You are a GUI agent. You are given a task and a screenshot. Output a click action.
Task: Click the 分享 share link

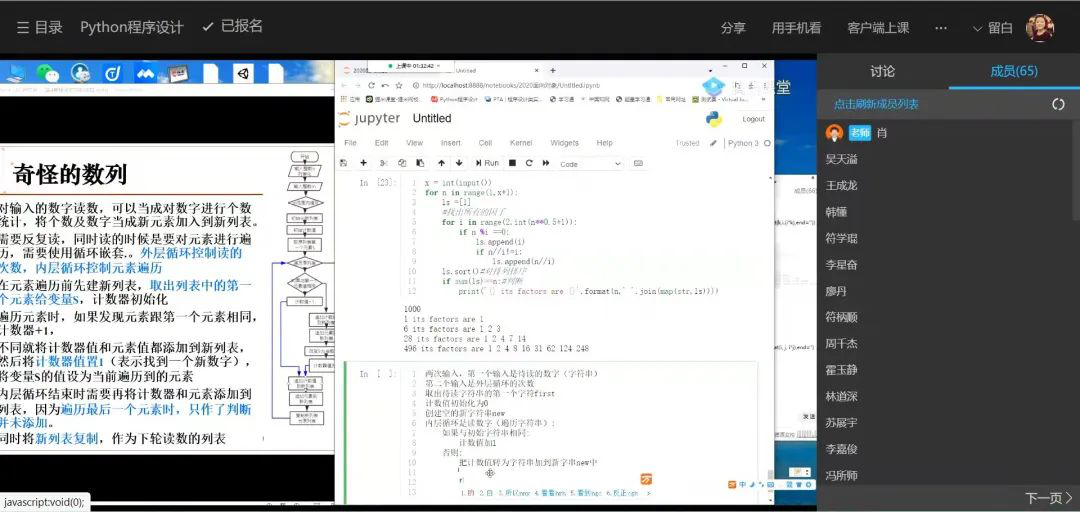click(x=733, y=28)
